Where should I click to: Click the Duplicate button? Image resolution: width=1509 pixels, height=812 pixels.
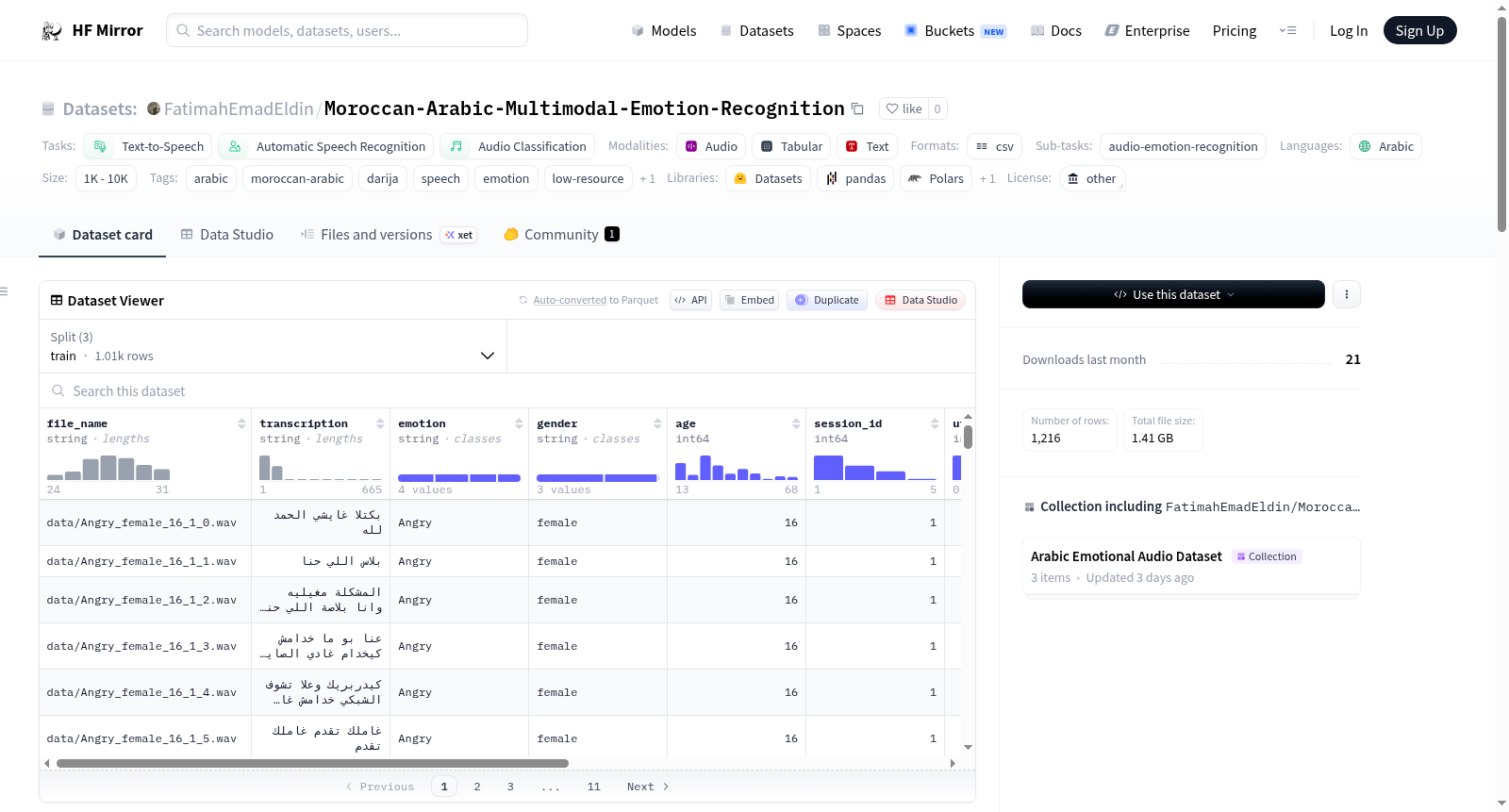[826, 300]
